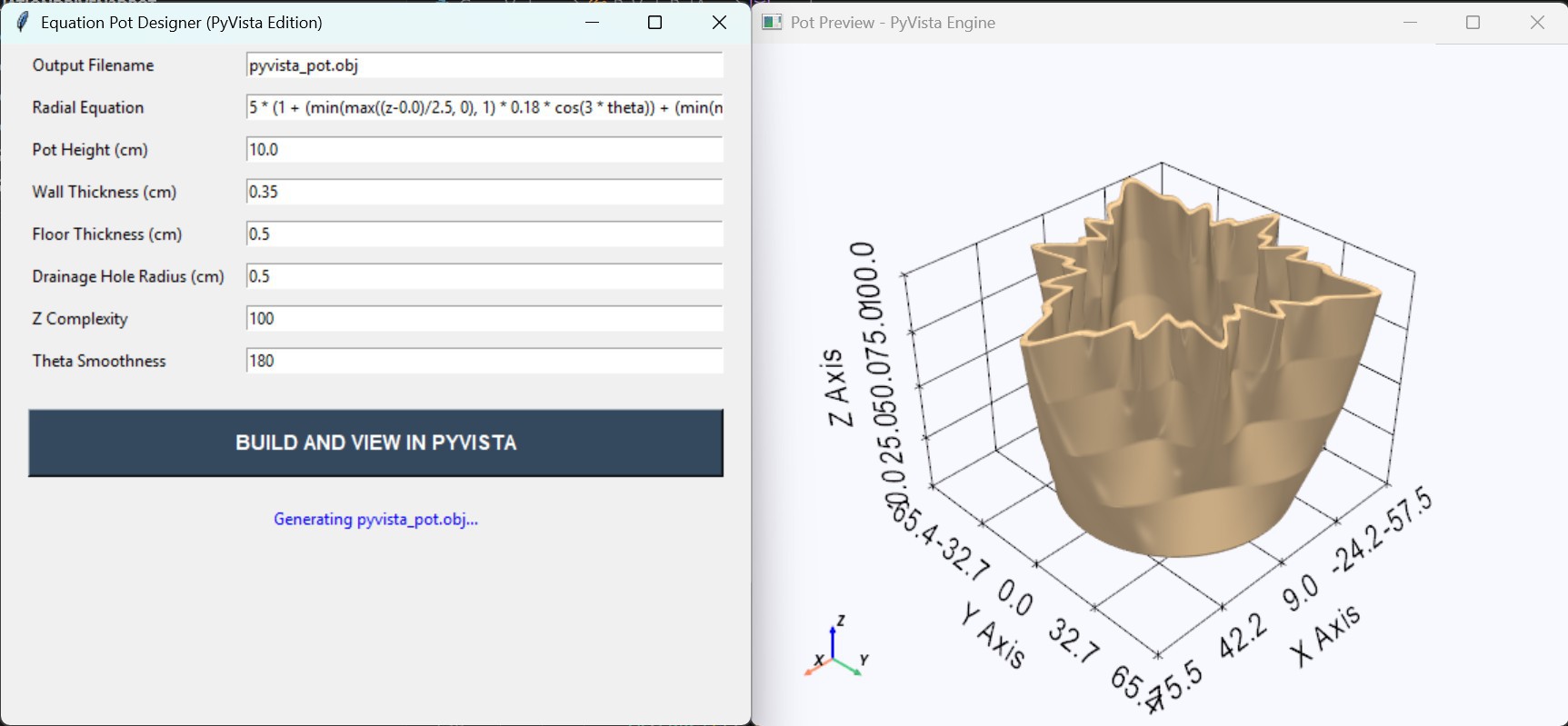The width and height of the screenshot is (1568, 726).
Task: Close the Pot Preview PyVista window
Action: pos(1537,23)
